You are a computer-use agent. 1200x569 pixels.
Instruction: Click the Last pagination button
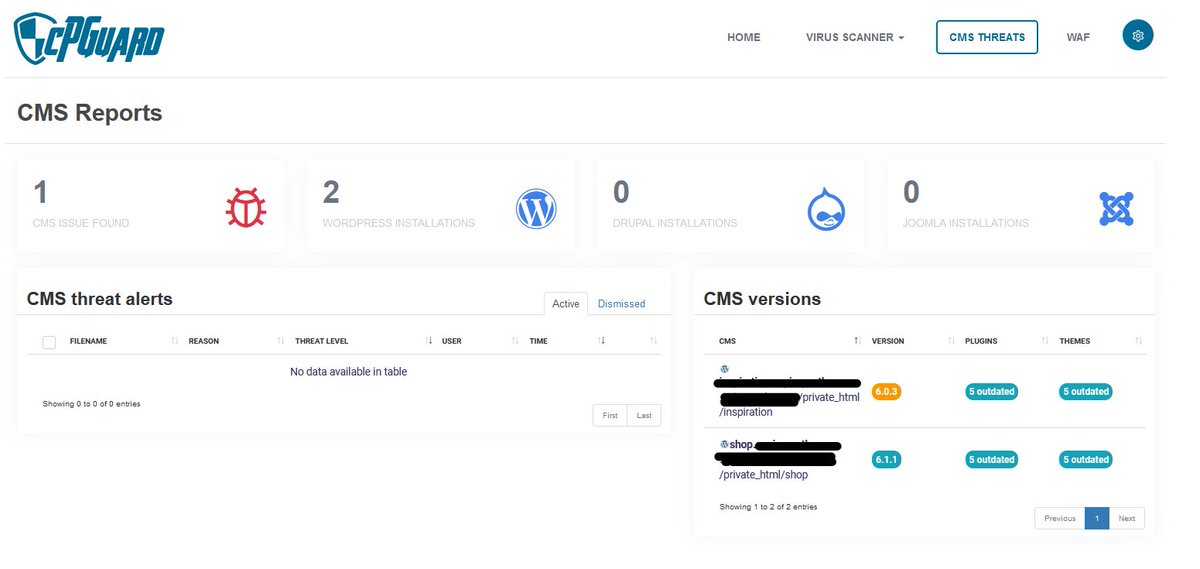click(644, 415)
